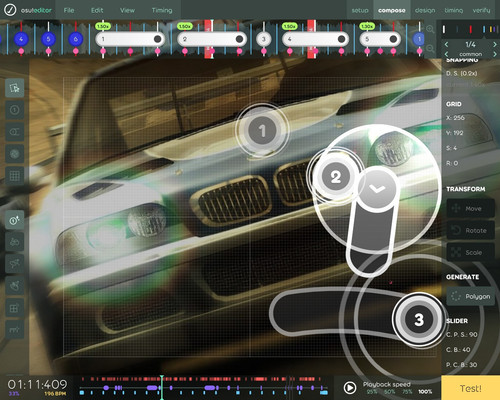Select blue circle 4 on the timeline
The height and width of the screenshot is (400, 500).
click(x=21, y=39)
